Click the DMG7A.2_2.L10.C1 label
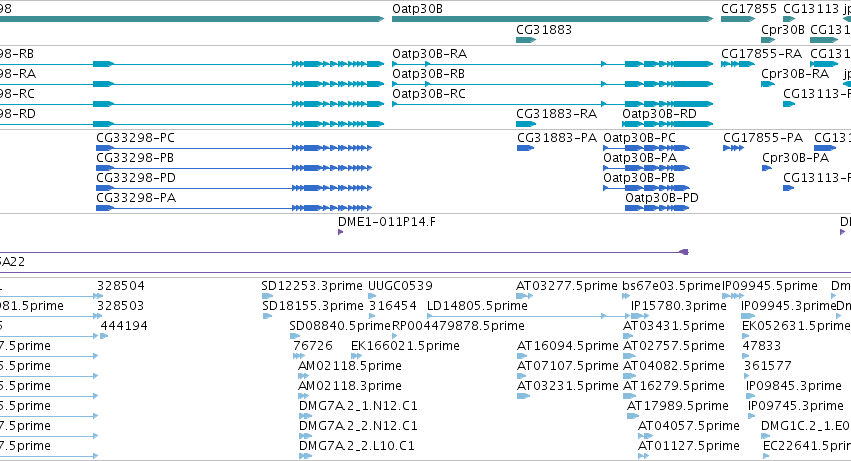Viewport: 851px width, 461px height. pos(357,447)
